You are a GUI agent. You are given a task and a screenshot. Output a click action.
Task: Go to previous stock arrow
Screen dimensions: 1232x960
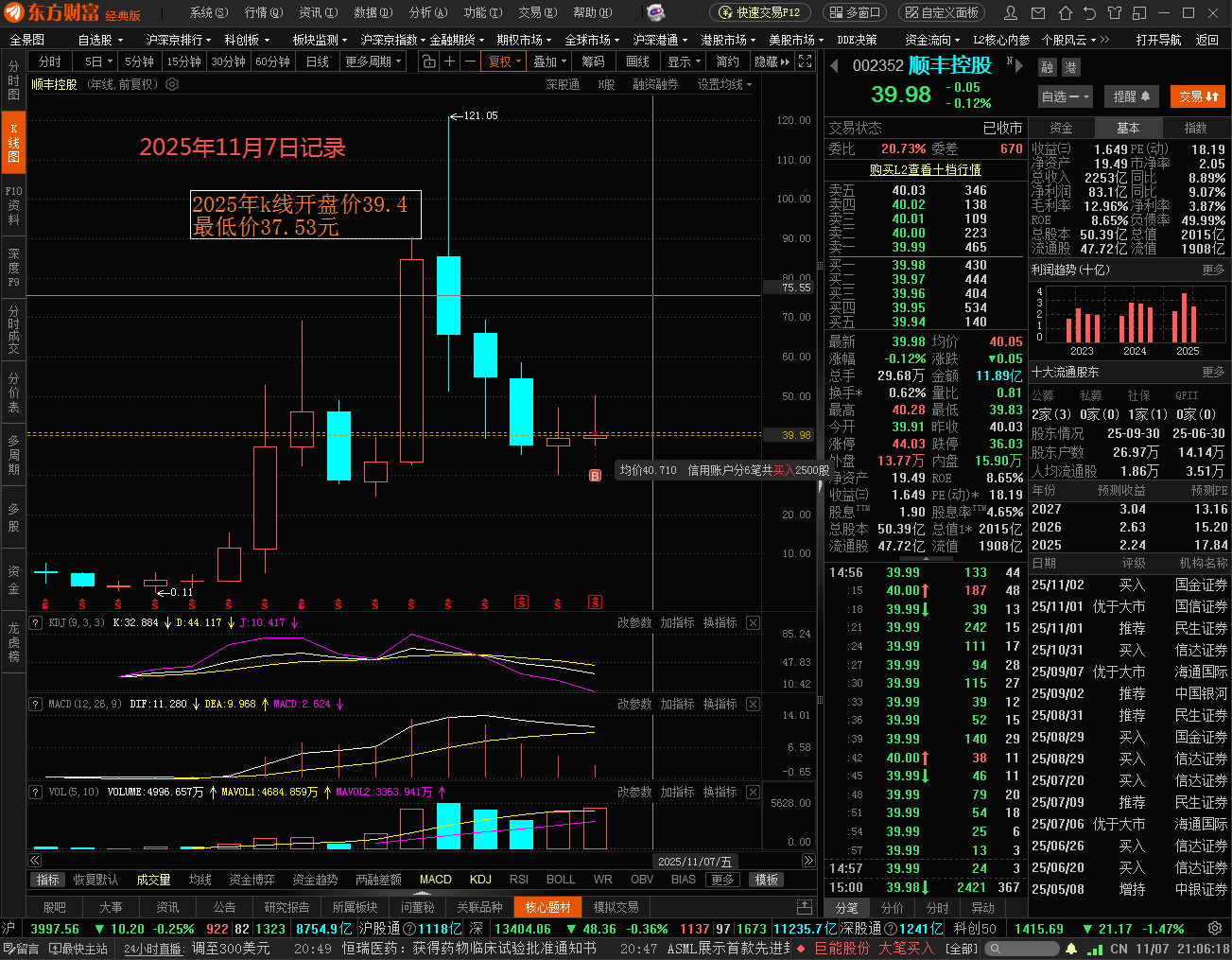point(834,65)
